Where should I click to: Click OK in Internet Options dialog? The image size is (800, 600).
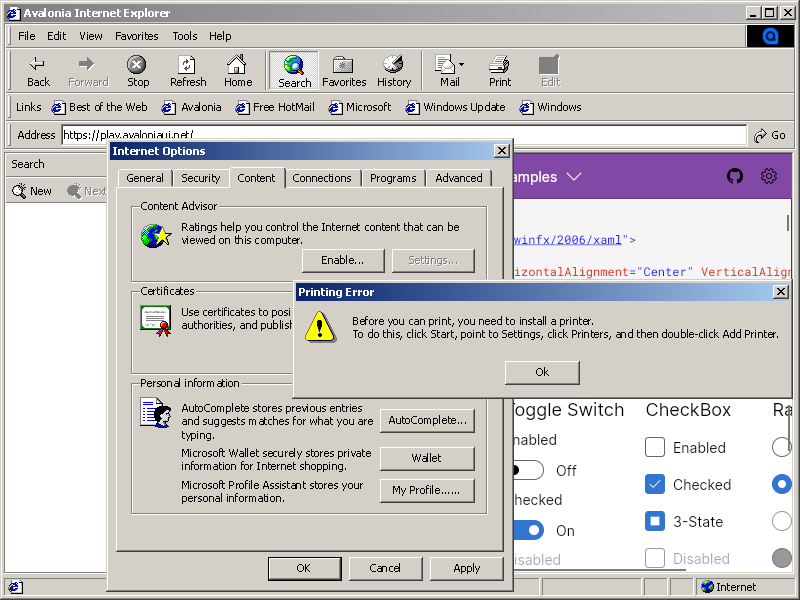(x=305, y=568)
